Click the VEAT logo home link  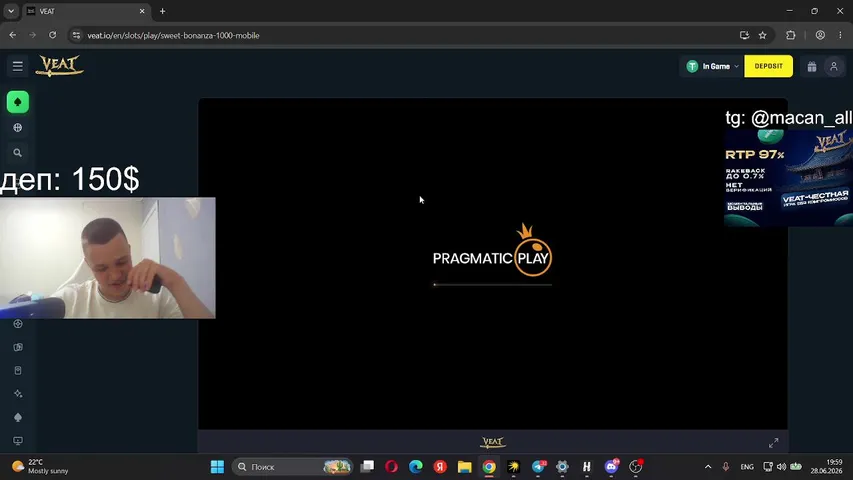coord(59,66)
